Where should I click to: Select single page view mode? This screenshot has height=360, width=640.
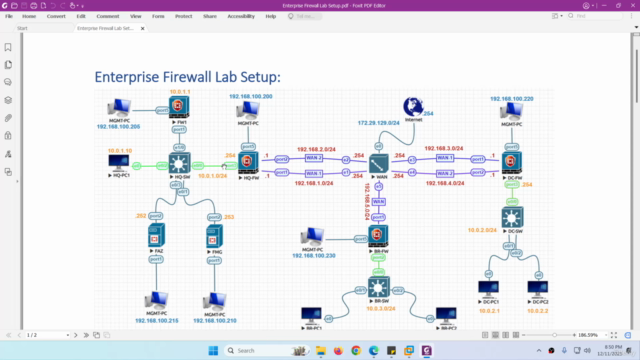(485, 335)
